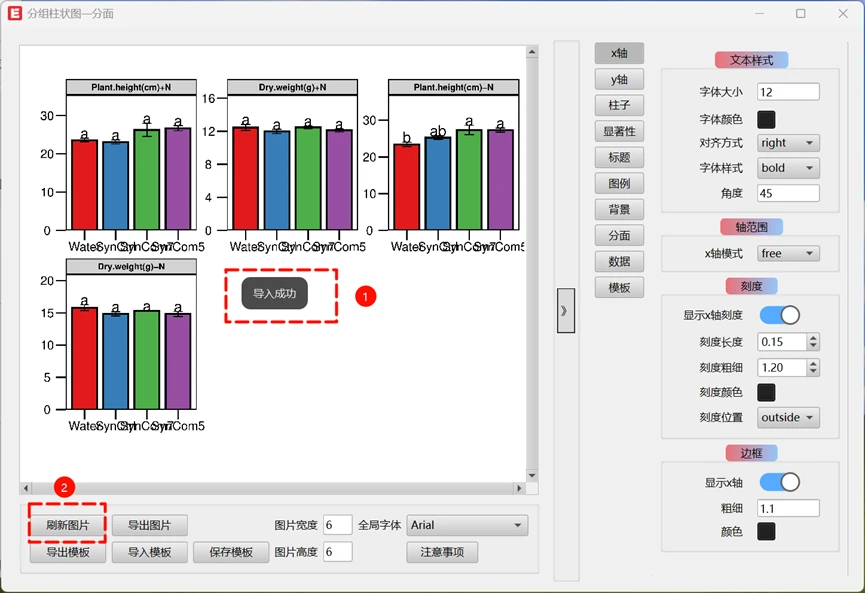Pick the 字体颜色 color swatch
The width and height of the screenshot is (865, 593).
point(766,119)
